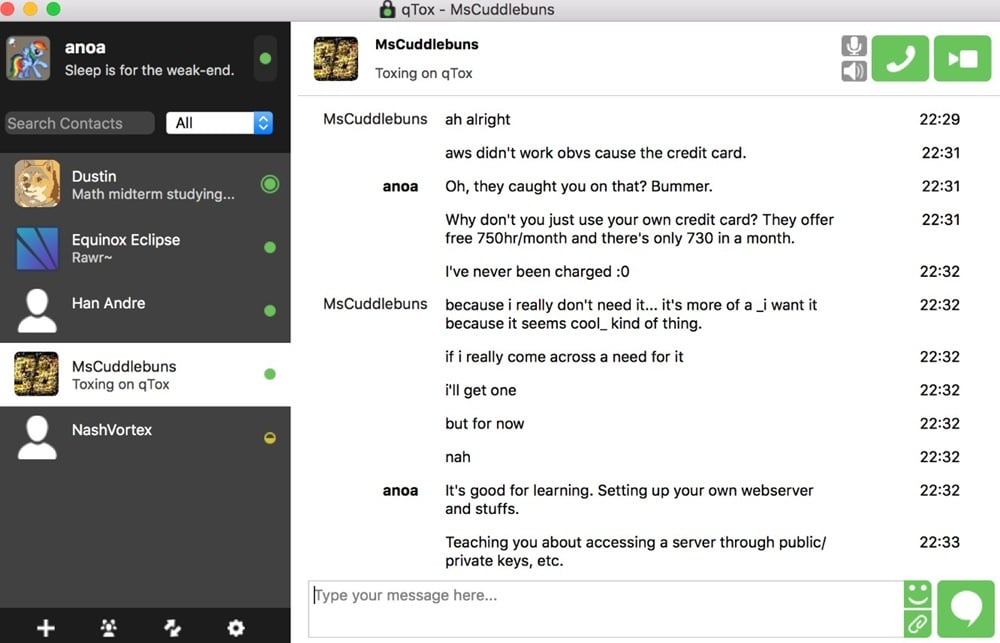Open file transfers list

[172, 628]
